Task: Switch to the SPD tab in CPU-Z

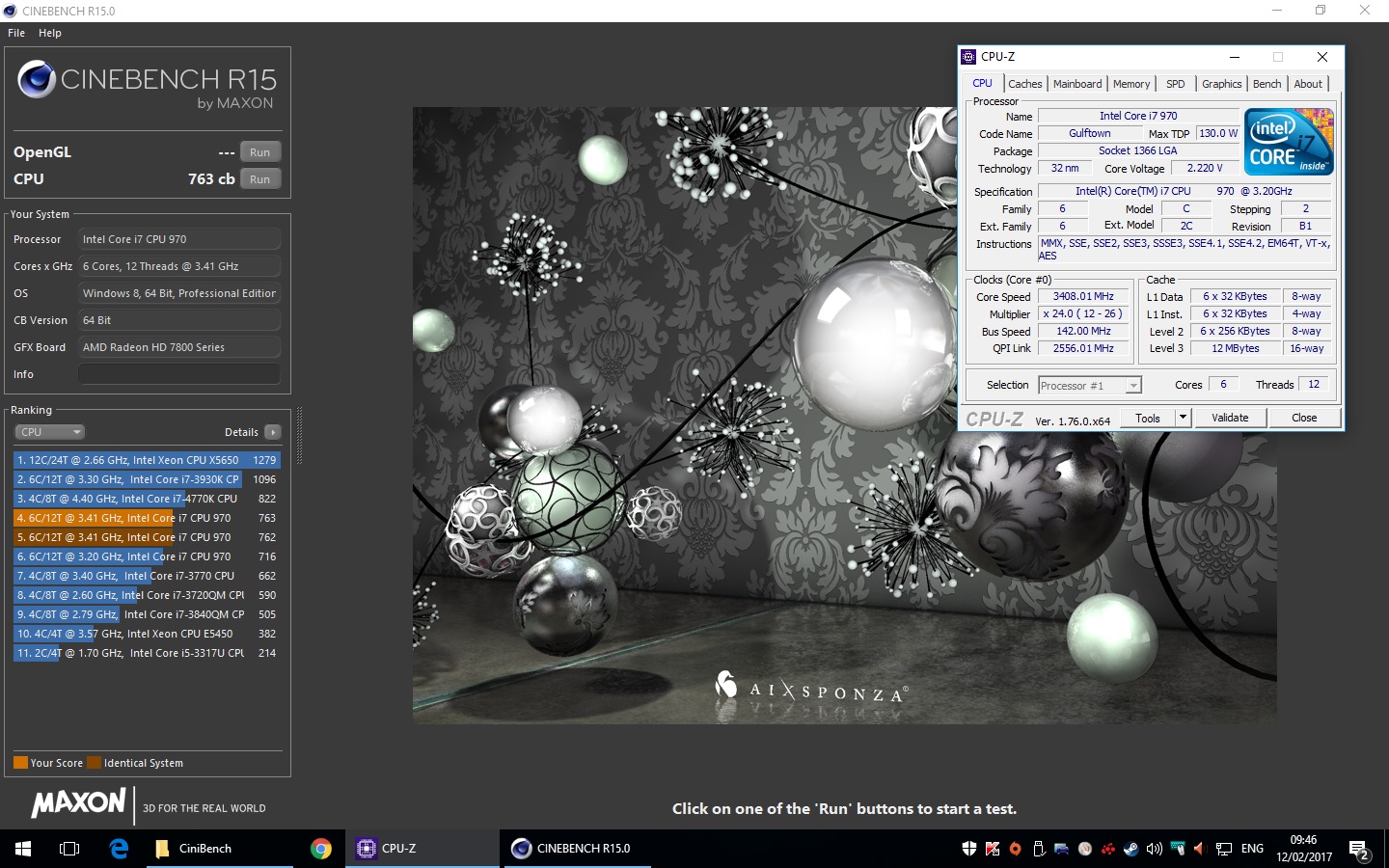Action: pyautogui.click(x=1175, y=84)
